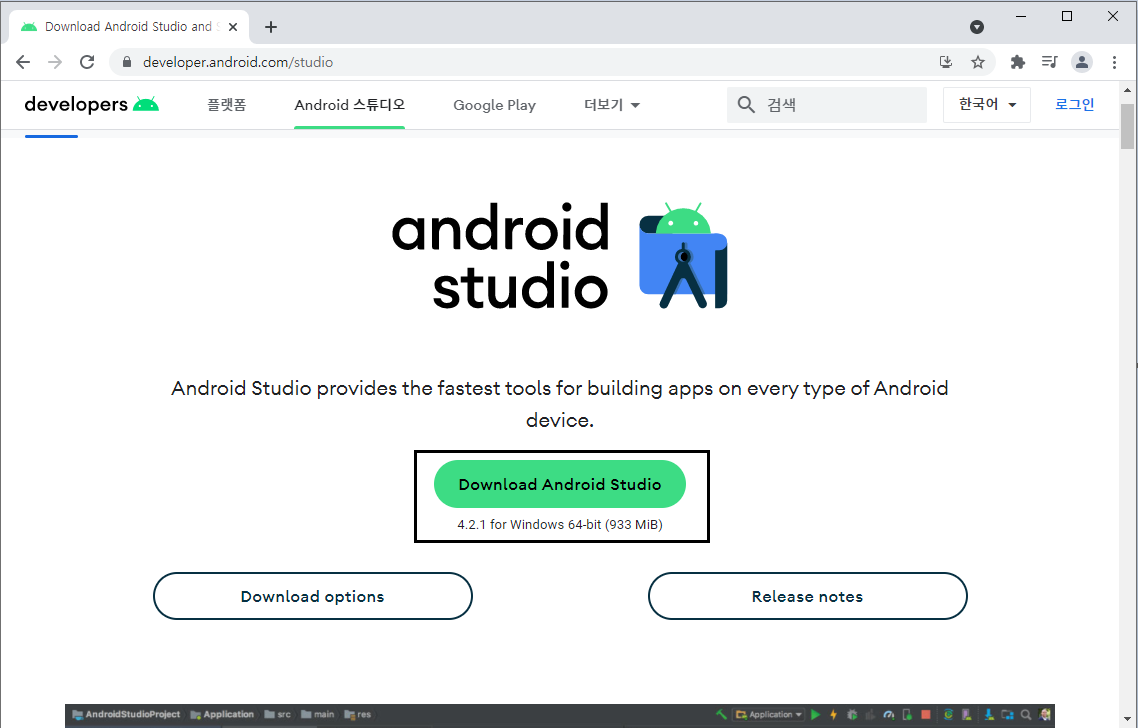Click the search magnifier icon
This screenshot has height=728, width=1138.
coord(746,105)
